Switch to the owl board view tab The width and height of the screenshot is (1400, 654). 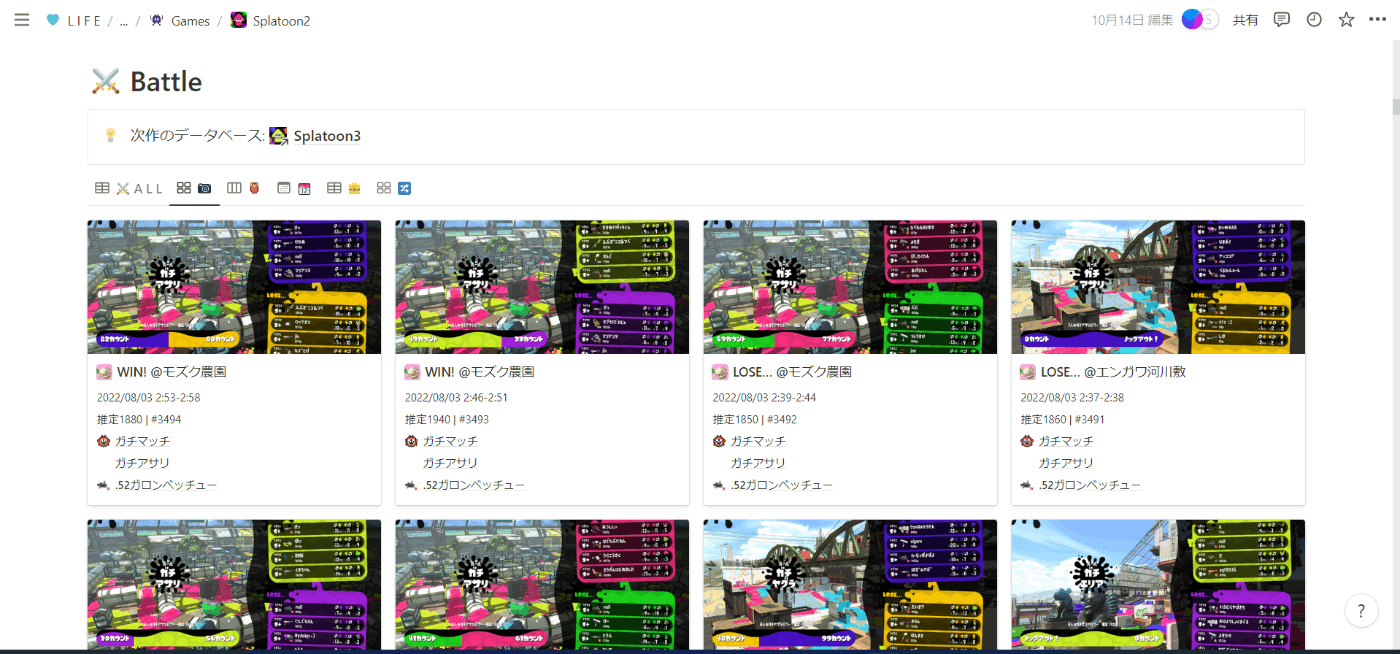(244, 188)
